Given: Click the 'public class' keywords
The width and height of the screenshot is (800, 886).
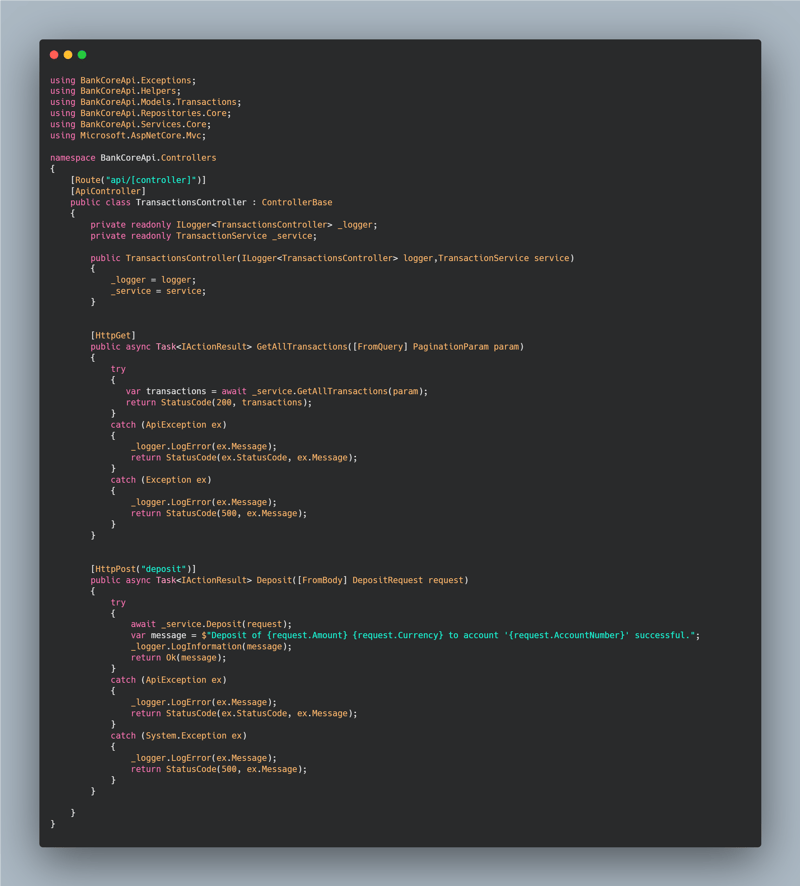Looking at the screenshot, I should (x=100, y=202).
